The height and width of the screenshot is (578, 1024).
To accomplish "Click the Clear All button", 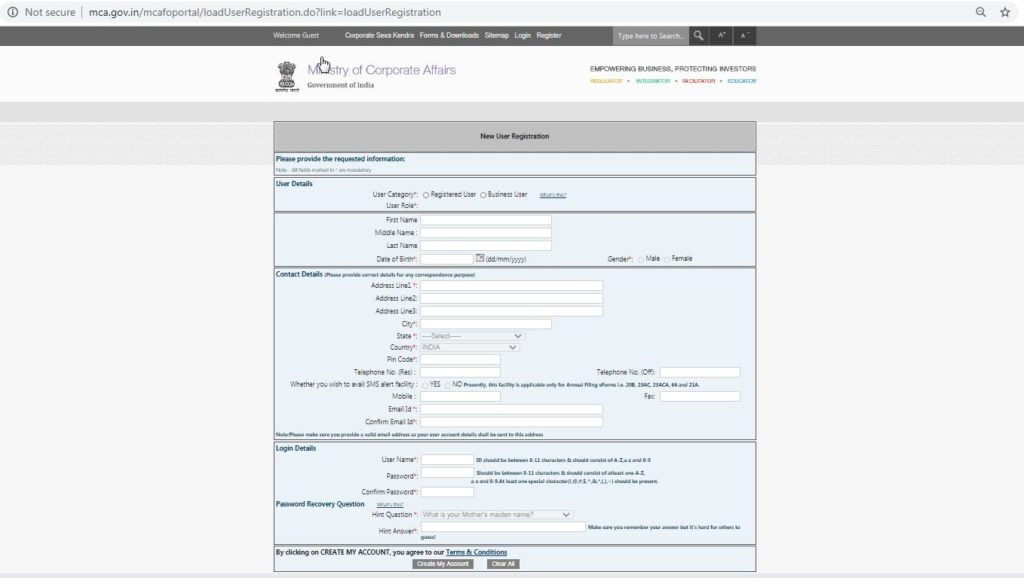I will [503, 564].
